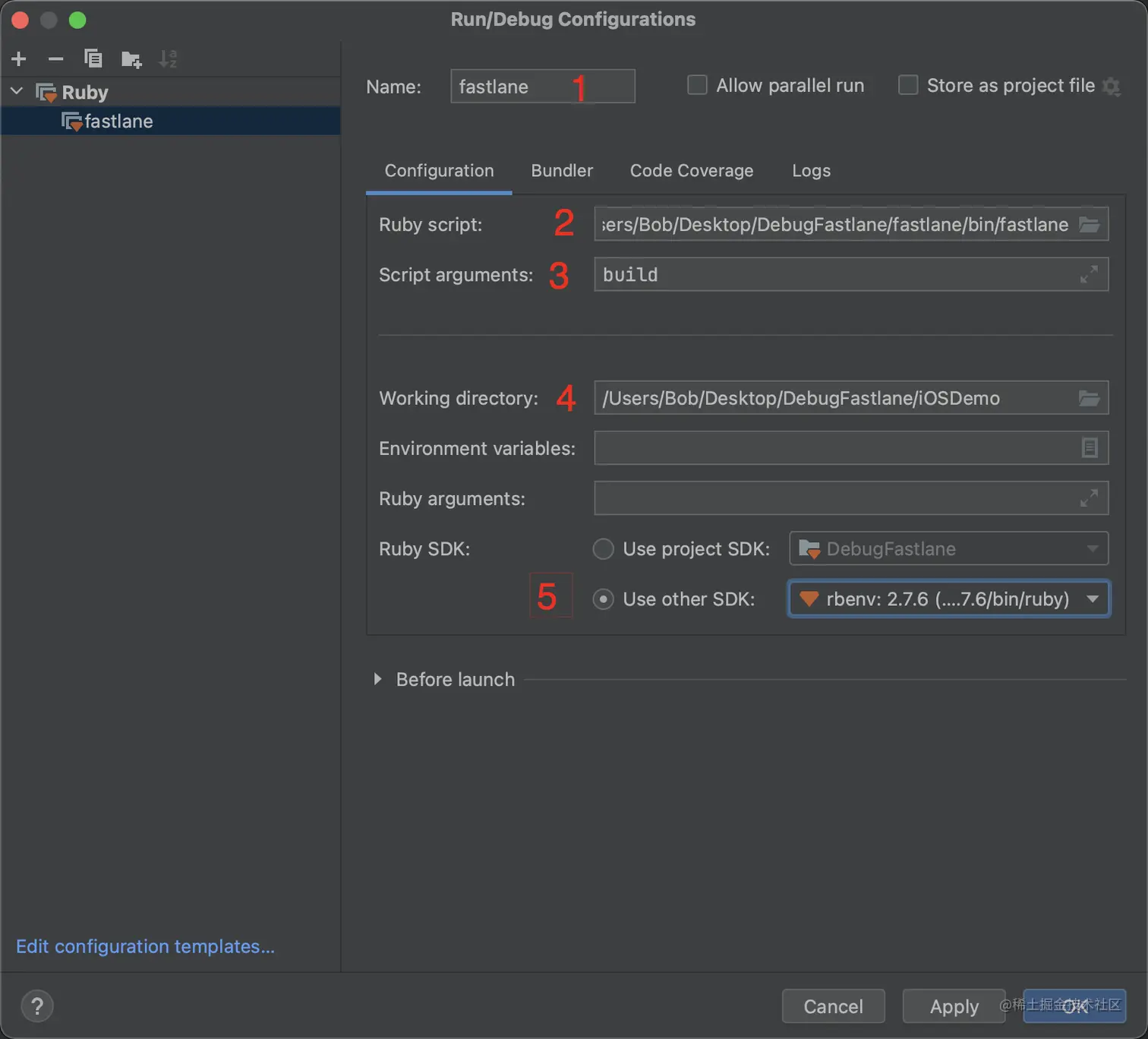This screenshot has height=1039, width=1148.
Task: Open the Environment variables editor
Action: (1090, 448)
